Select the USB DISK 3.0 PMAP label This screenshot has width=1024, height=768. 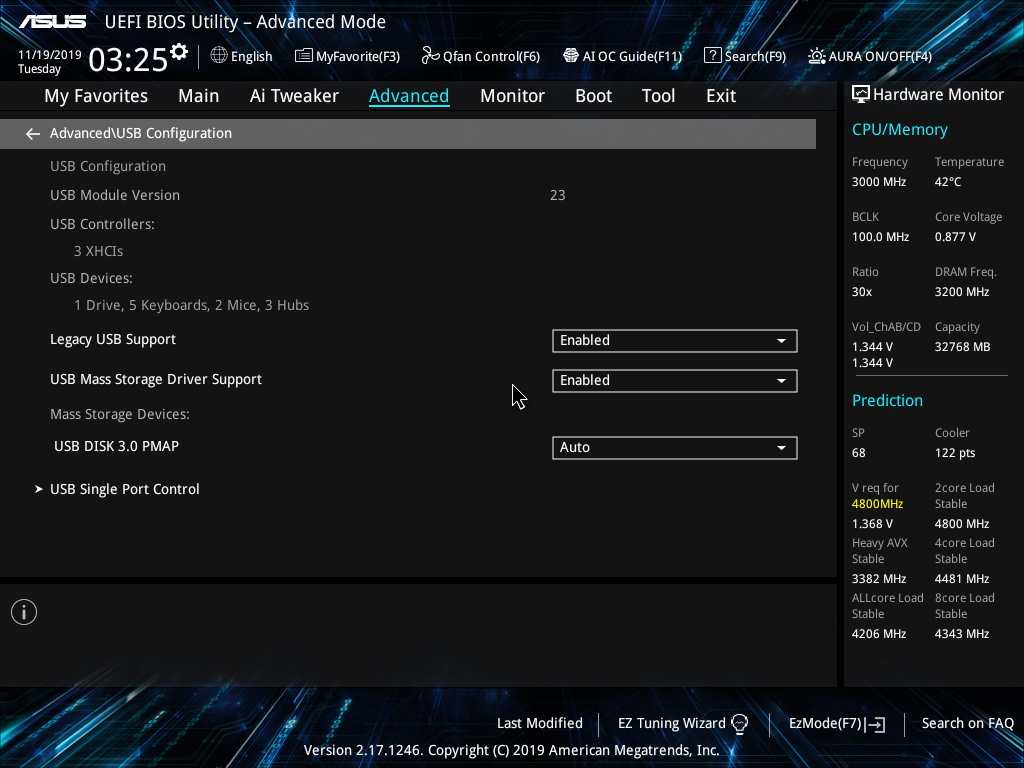pos(116,446)
